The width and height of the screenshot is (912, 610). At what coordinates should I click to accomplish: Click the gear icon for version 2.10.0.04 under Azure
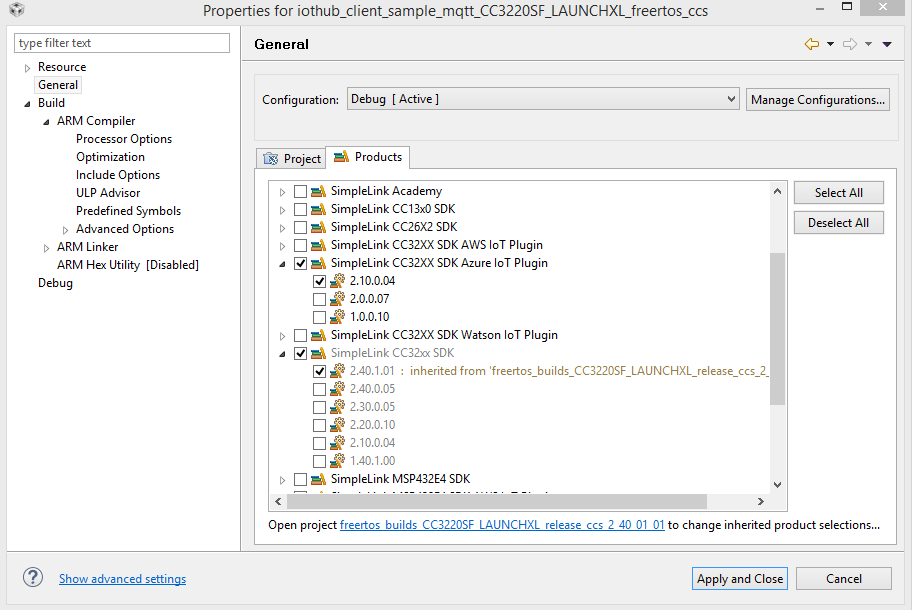click(x=337, y=281)
